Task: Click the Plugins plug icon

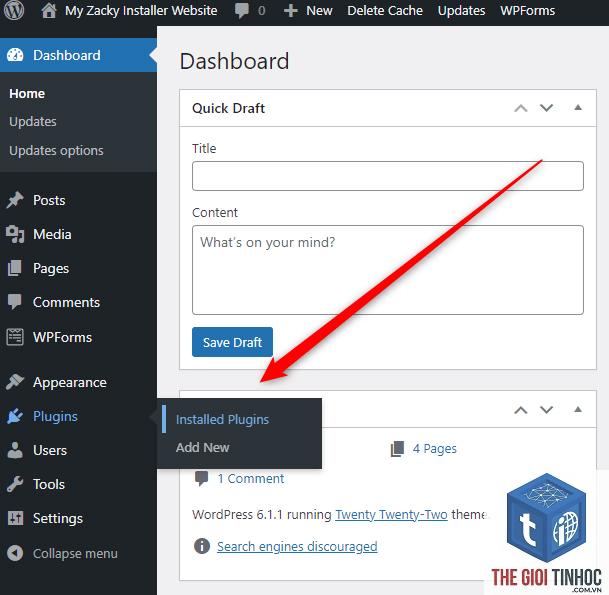Action: tap(15, 416)
